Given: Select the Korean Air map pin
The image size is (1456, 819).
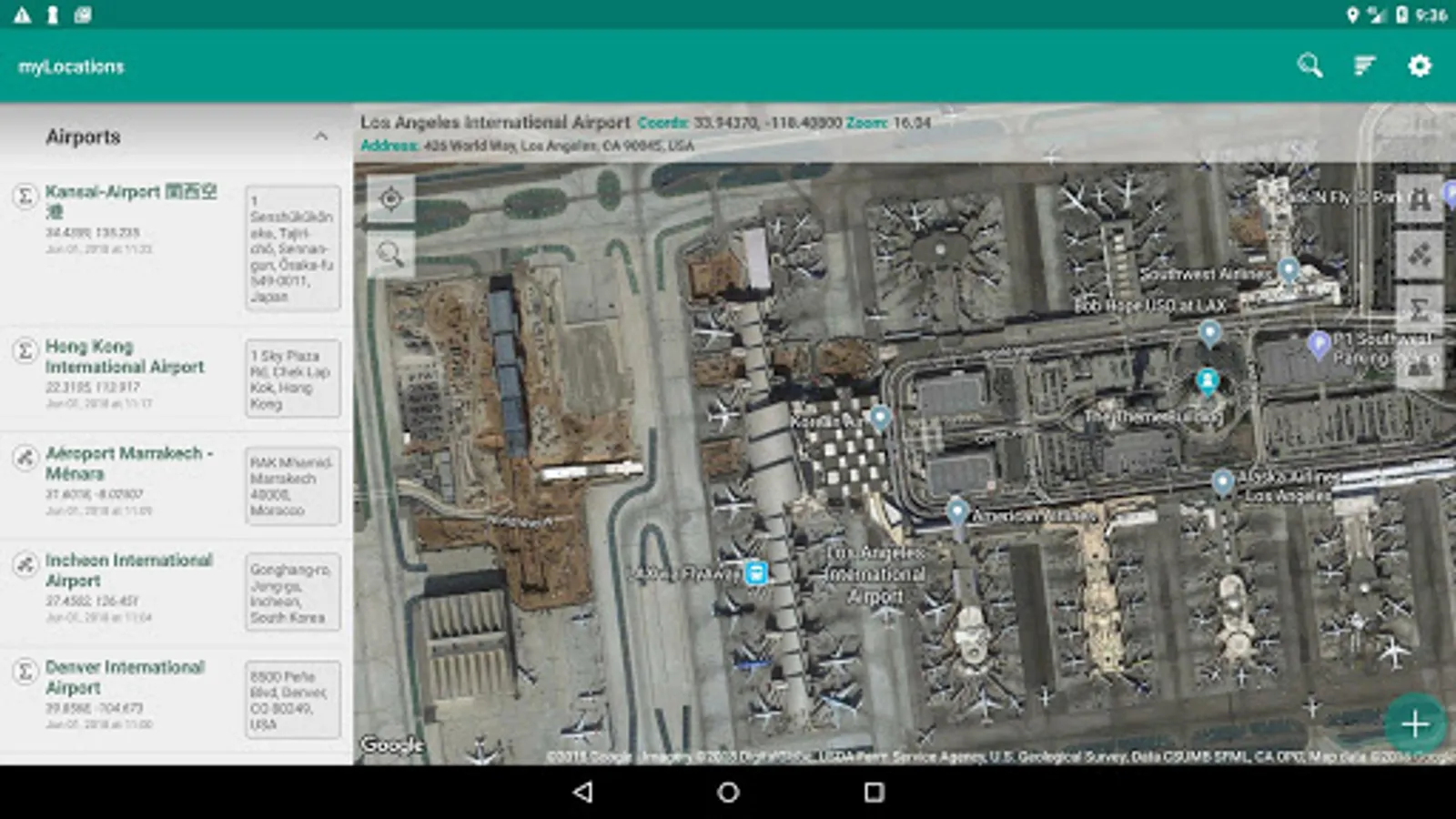Looking at the screenshot, I should [x=880, y=418].
